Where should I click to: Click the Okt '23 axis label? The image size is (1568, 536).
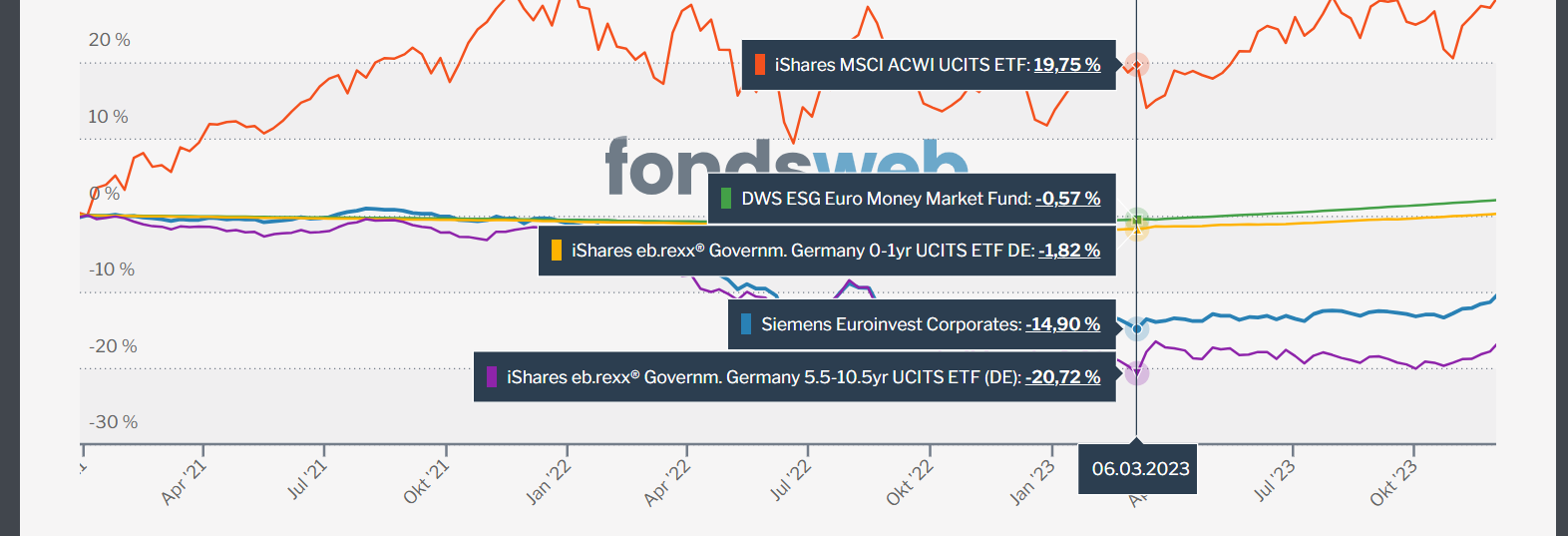(1392, 481)
